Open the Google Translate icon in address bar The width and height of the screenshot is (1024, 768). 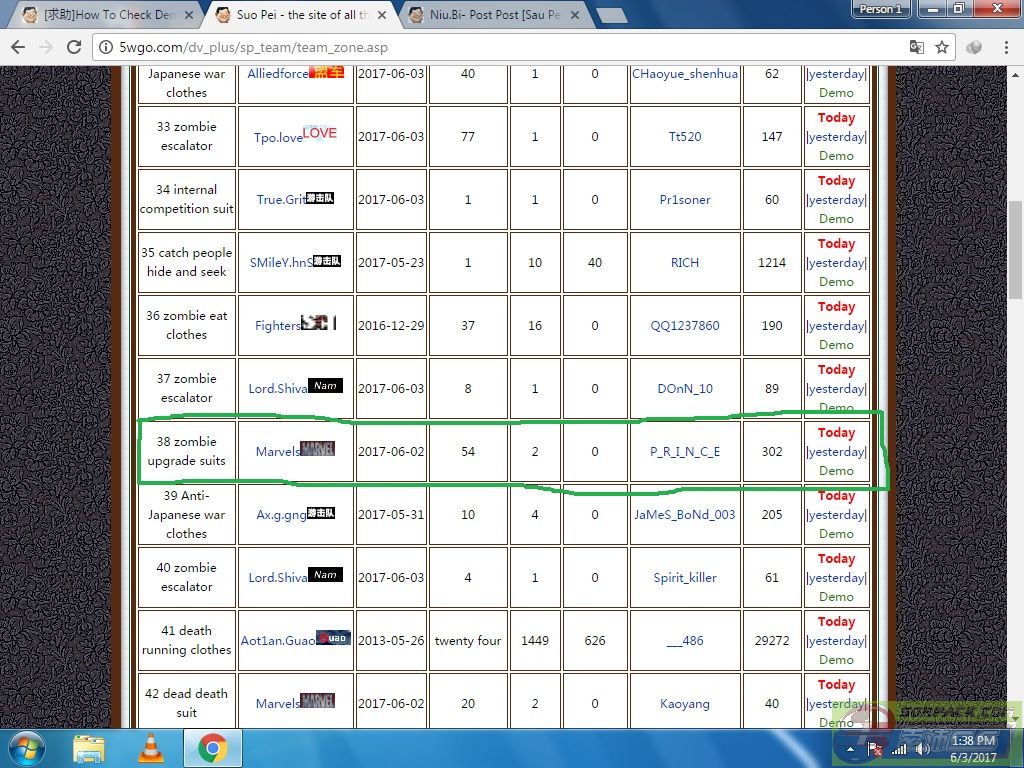pos(916,47)
